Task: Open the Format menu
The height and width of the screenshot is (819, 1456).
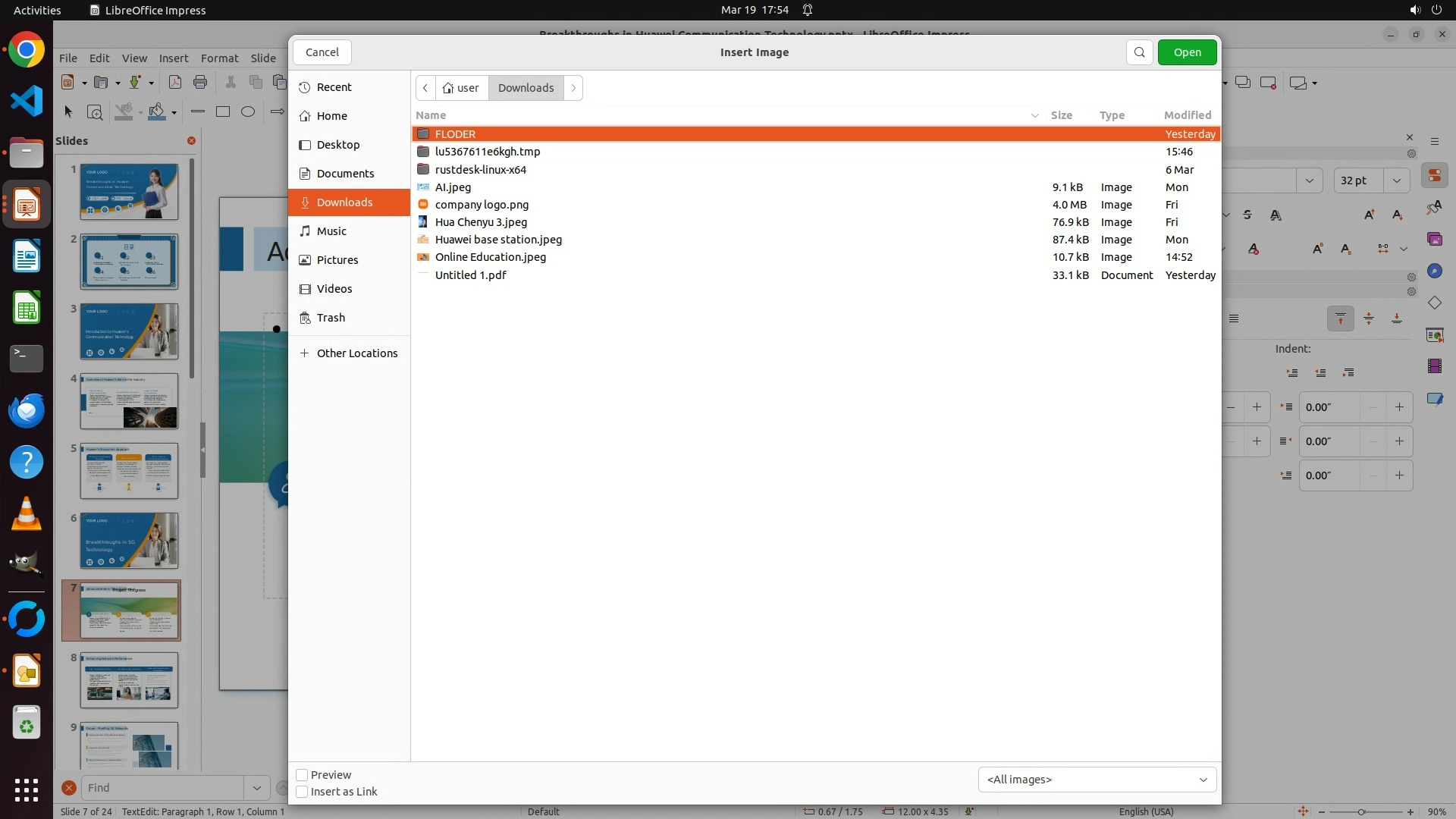Action: click(x=219, y=58)
